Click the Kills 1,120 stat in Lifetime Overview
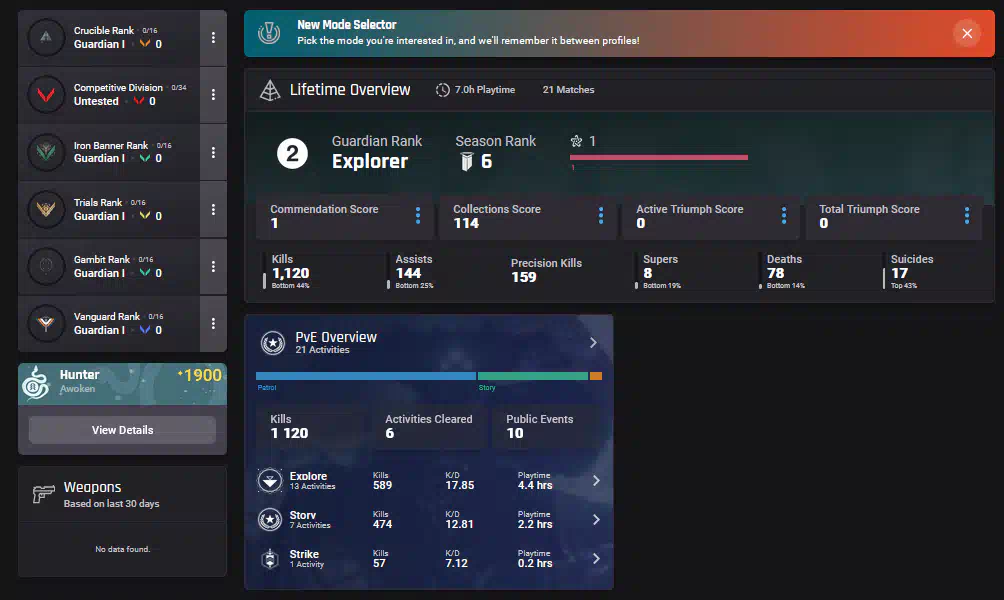 (x=291, y=272)
